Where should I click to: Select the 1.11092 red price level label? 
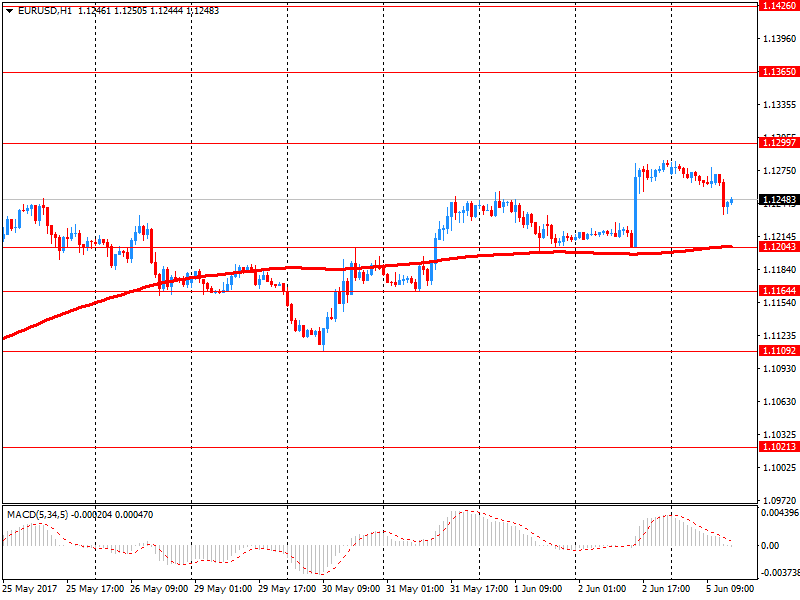[x=779, y=351]
